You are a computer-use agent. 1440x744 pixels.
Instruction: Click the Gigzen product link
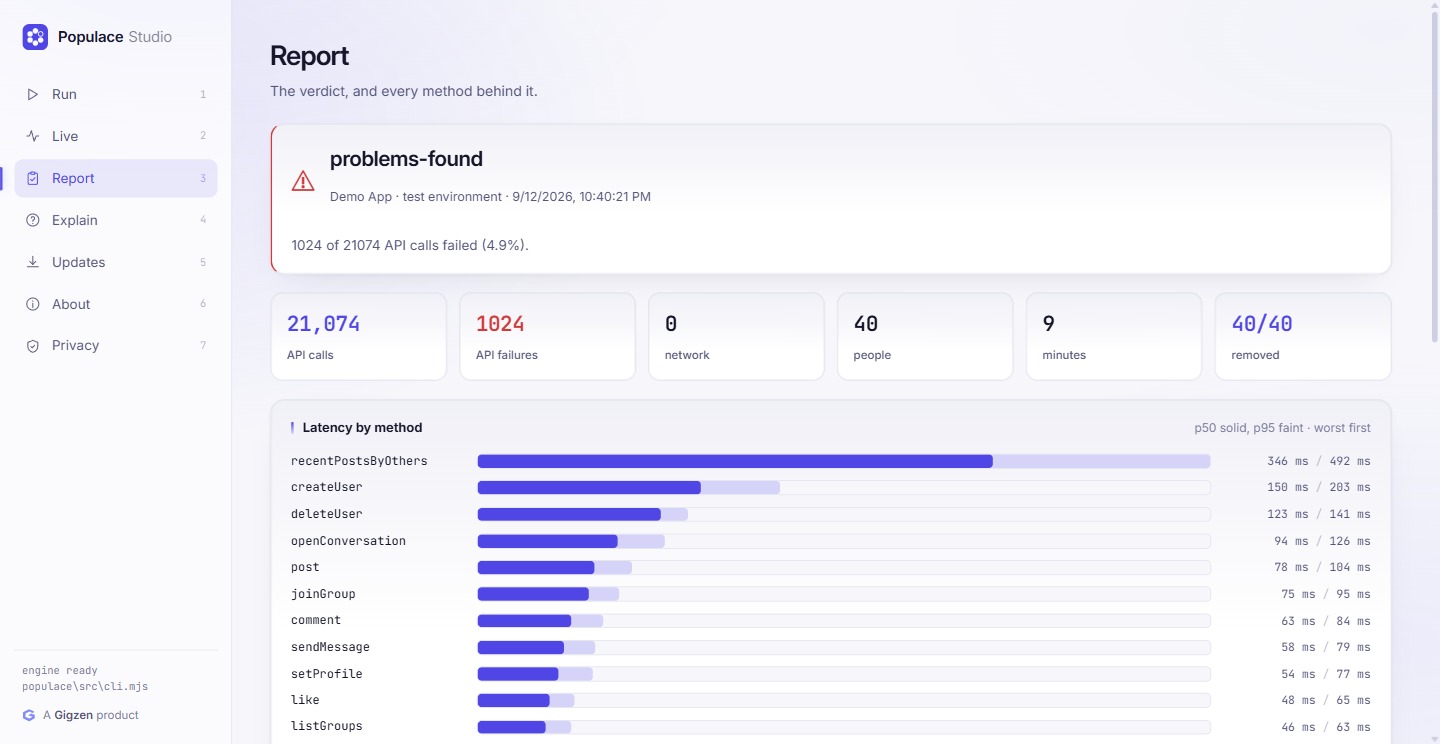coord(81,715)
